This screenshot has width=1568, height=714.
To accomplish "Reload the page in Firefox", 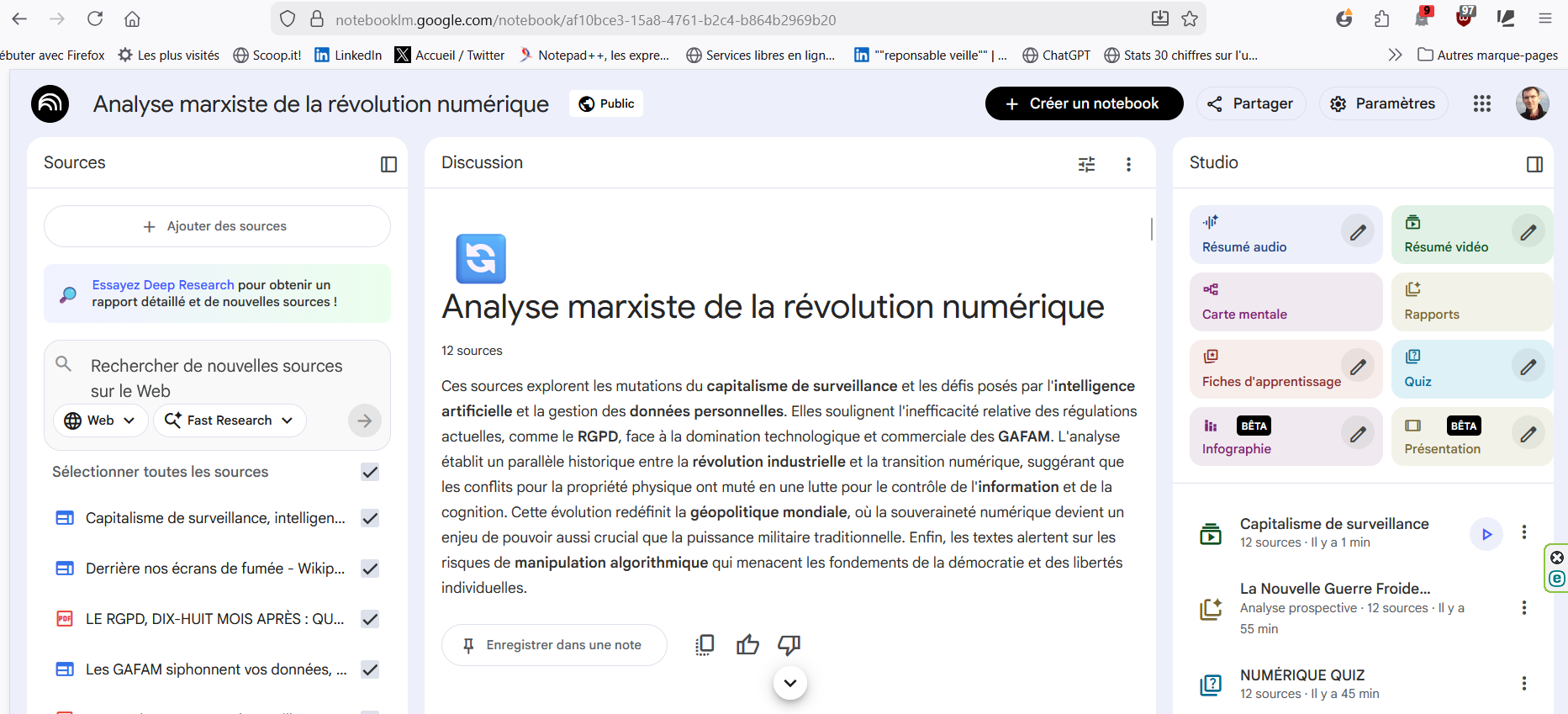I will pos(95,19).
